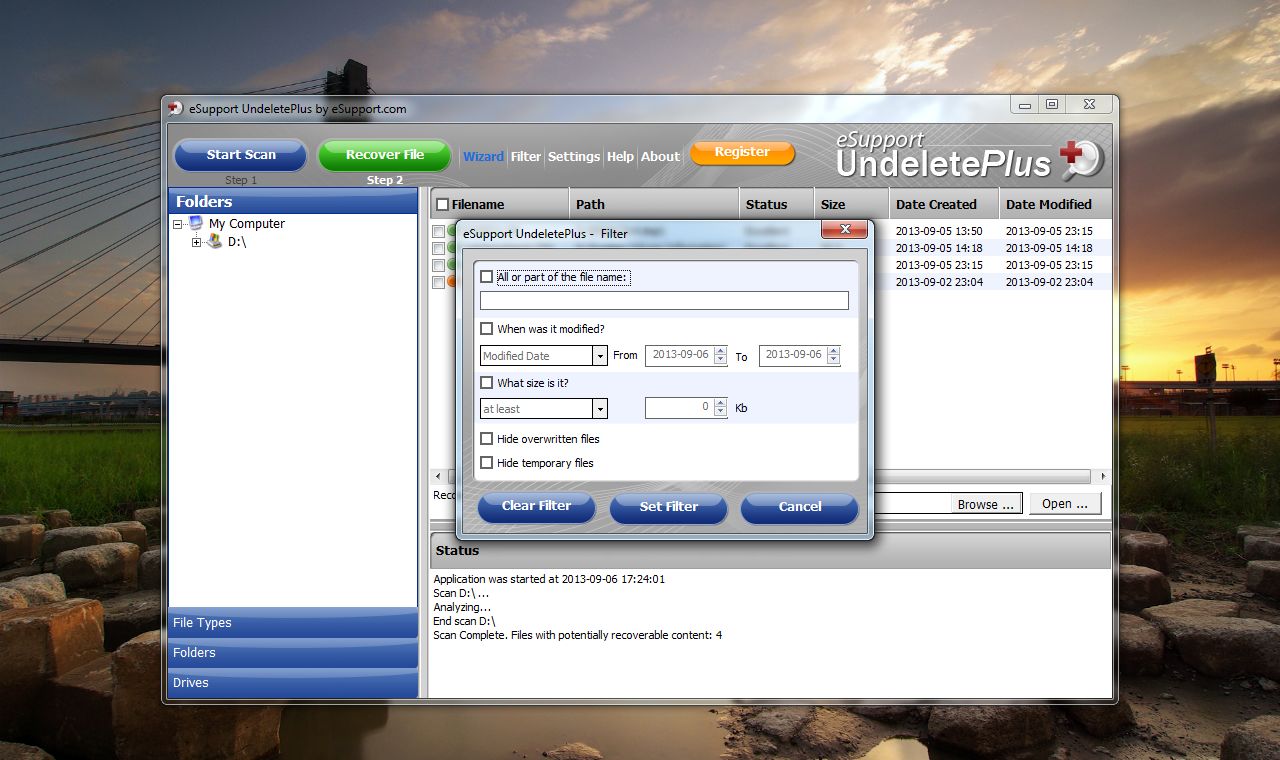This screenshot has height=760, width=1280.
Task: Expand the Drives panel
Action: 293,683
